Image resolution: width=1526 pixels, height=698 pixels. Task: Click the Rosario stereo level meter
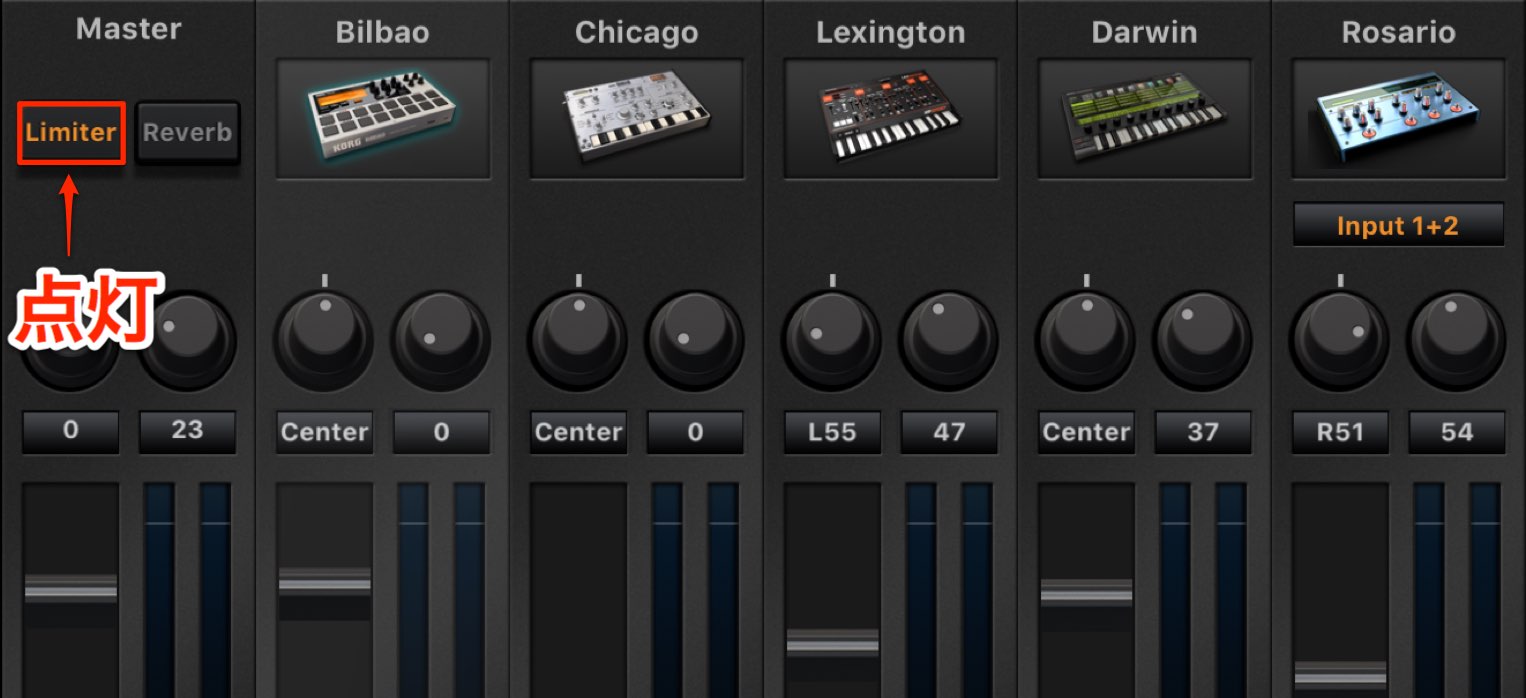(1457, 590)
